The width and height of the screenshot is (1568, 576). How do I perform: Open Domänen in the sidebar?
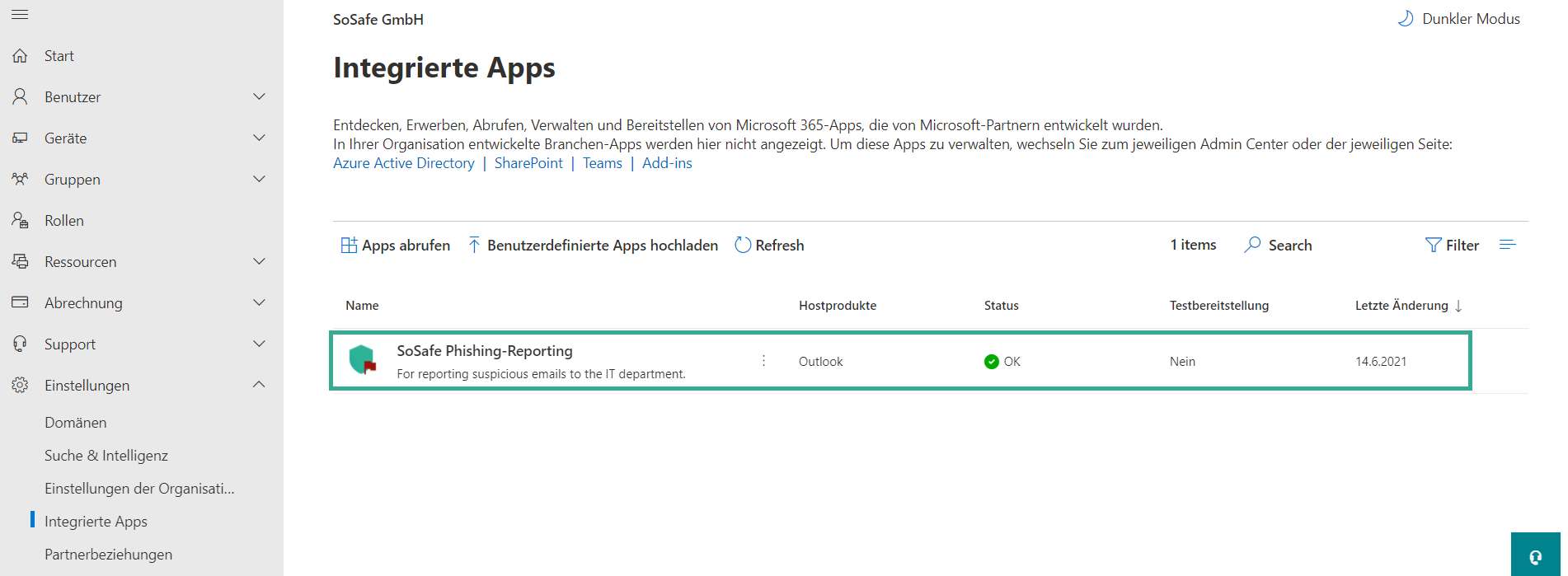[x=76, y=423]
